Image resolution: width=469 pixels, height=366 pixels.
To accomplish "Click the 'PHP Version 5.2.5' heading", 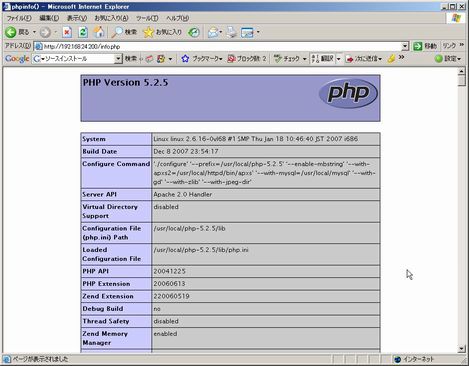I will [x=125, y=82].
